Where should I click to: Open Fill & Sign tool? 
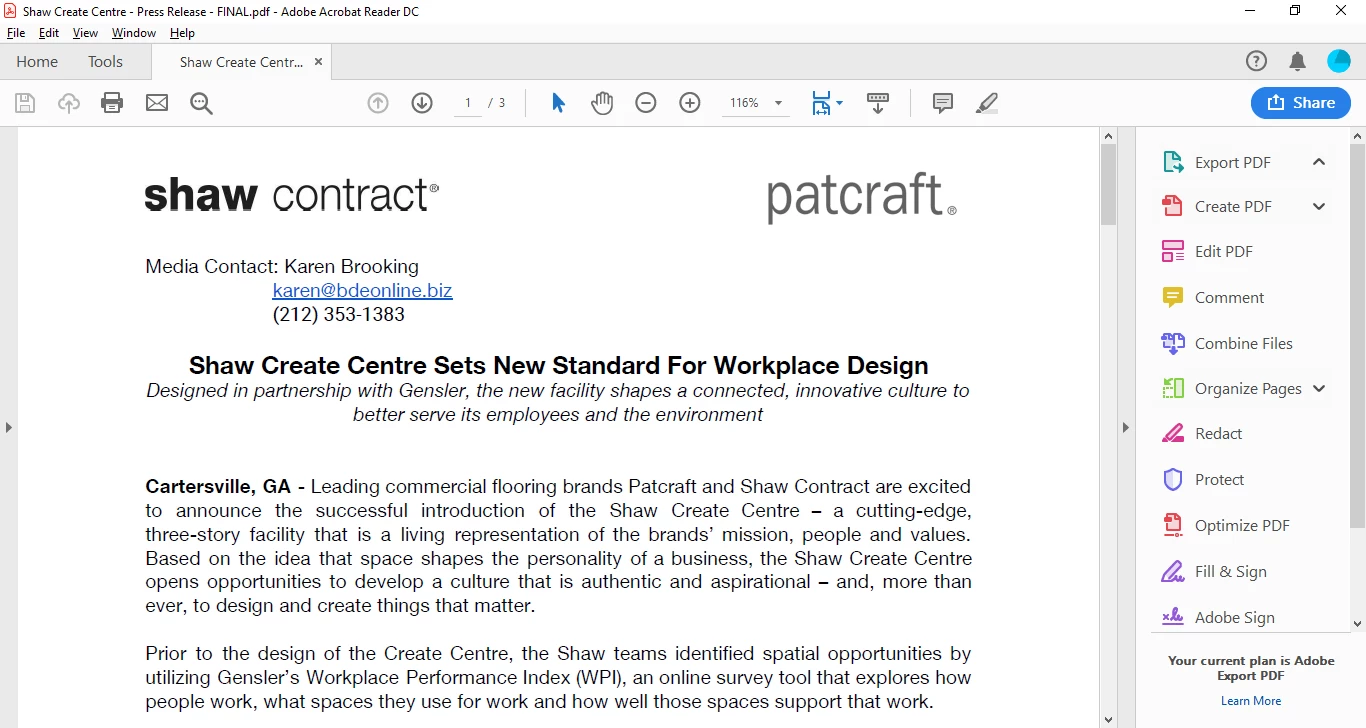1230,571
